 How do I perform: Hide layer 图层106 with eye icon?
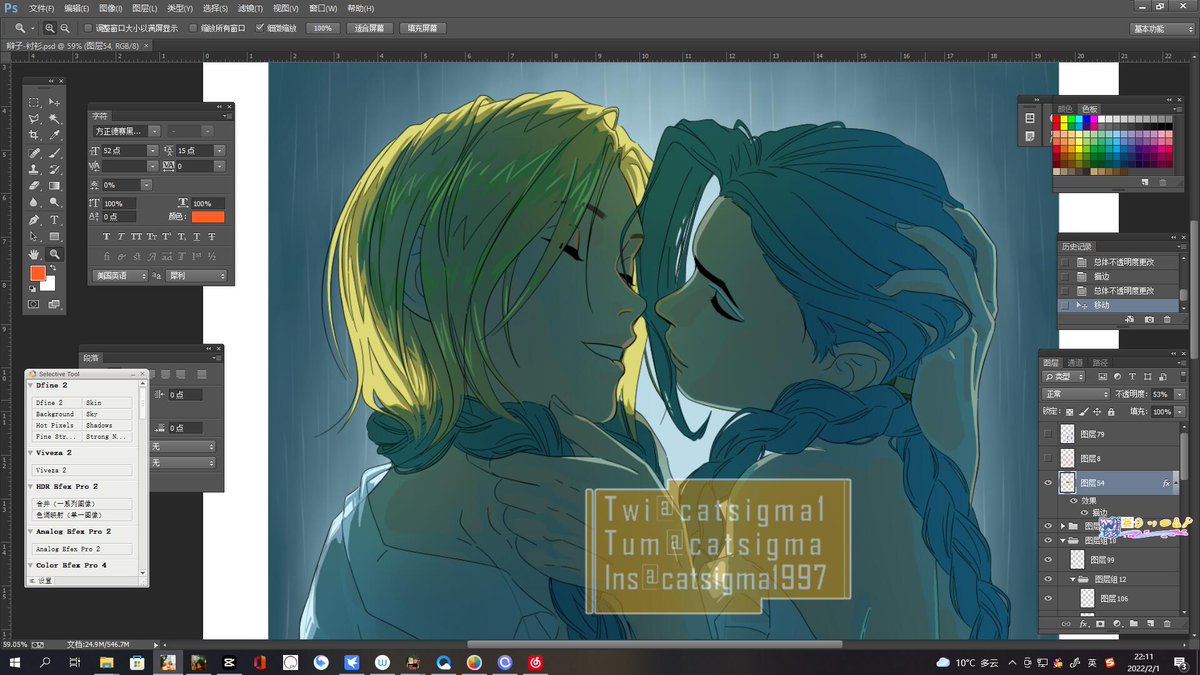point(1048,598)
